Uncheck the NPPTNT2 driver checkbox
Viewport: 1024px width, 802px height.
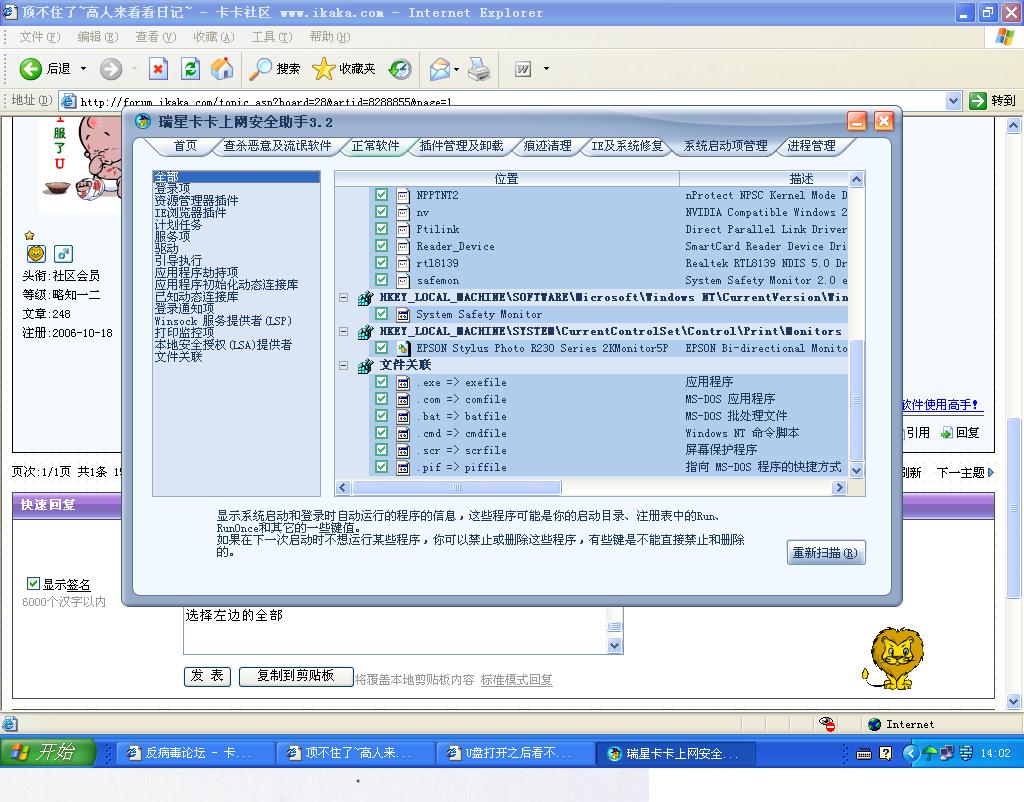(x=381, y=195)
